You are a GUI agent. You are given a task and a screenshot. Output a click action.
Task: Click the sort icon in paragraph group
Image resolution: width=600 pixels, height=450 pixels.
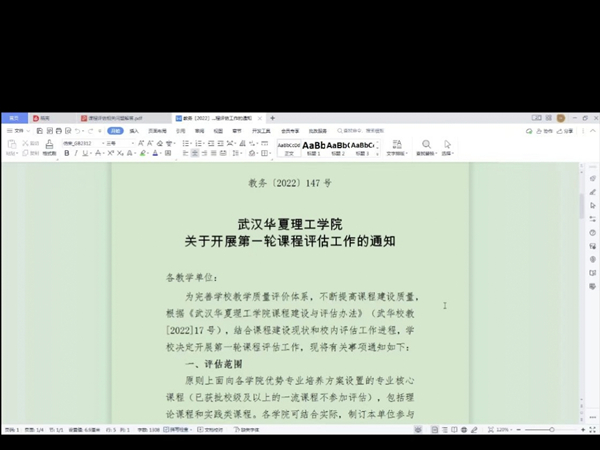[x=242, y=143]
